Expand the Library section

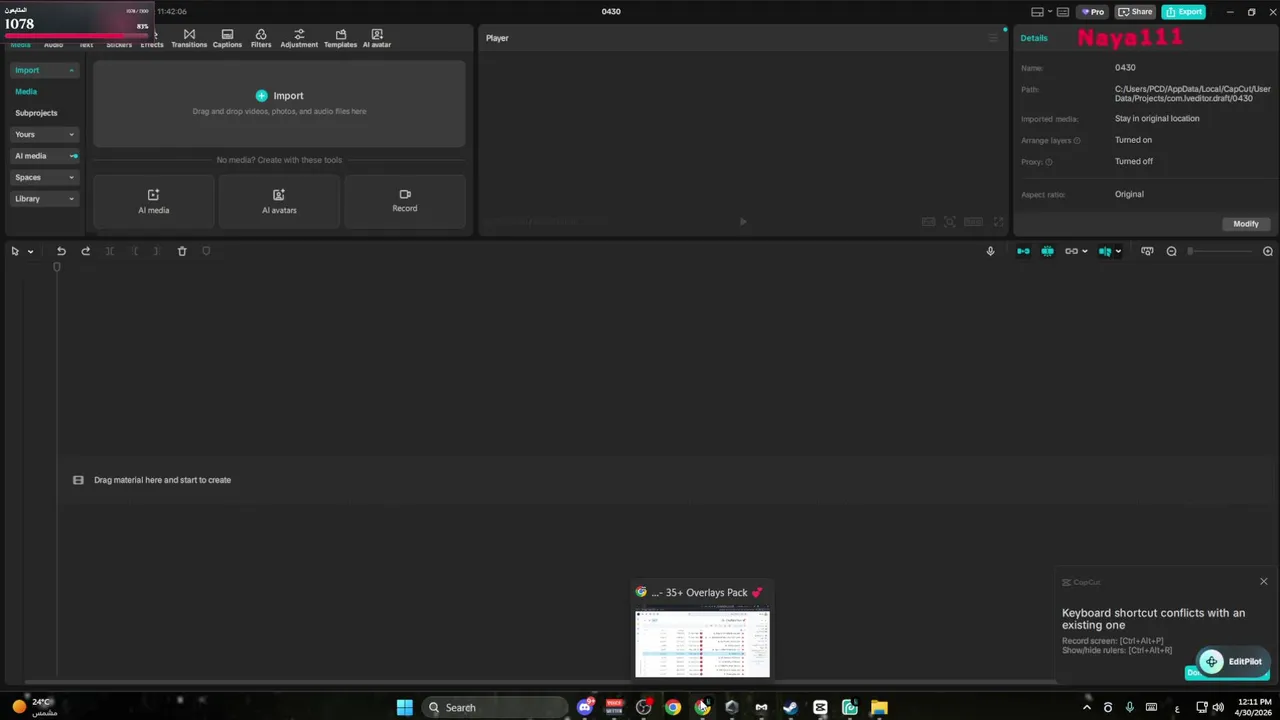pos(45,199)
